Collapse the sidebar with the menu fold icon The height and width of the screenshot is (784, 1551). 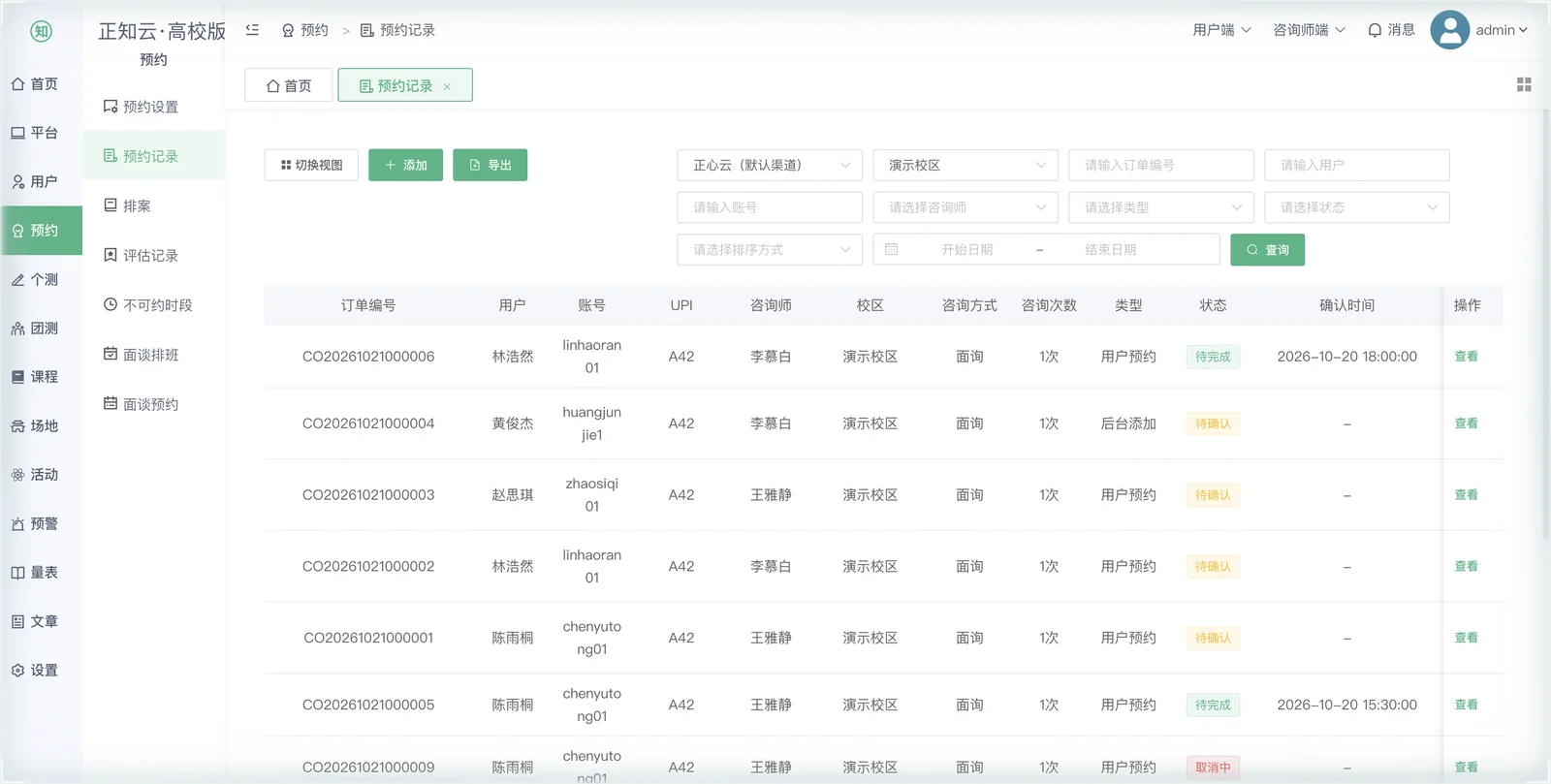(x=252, y=30)
